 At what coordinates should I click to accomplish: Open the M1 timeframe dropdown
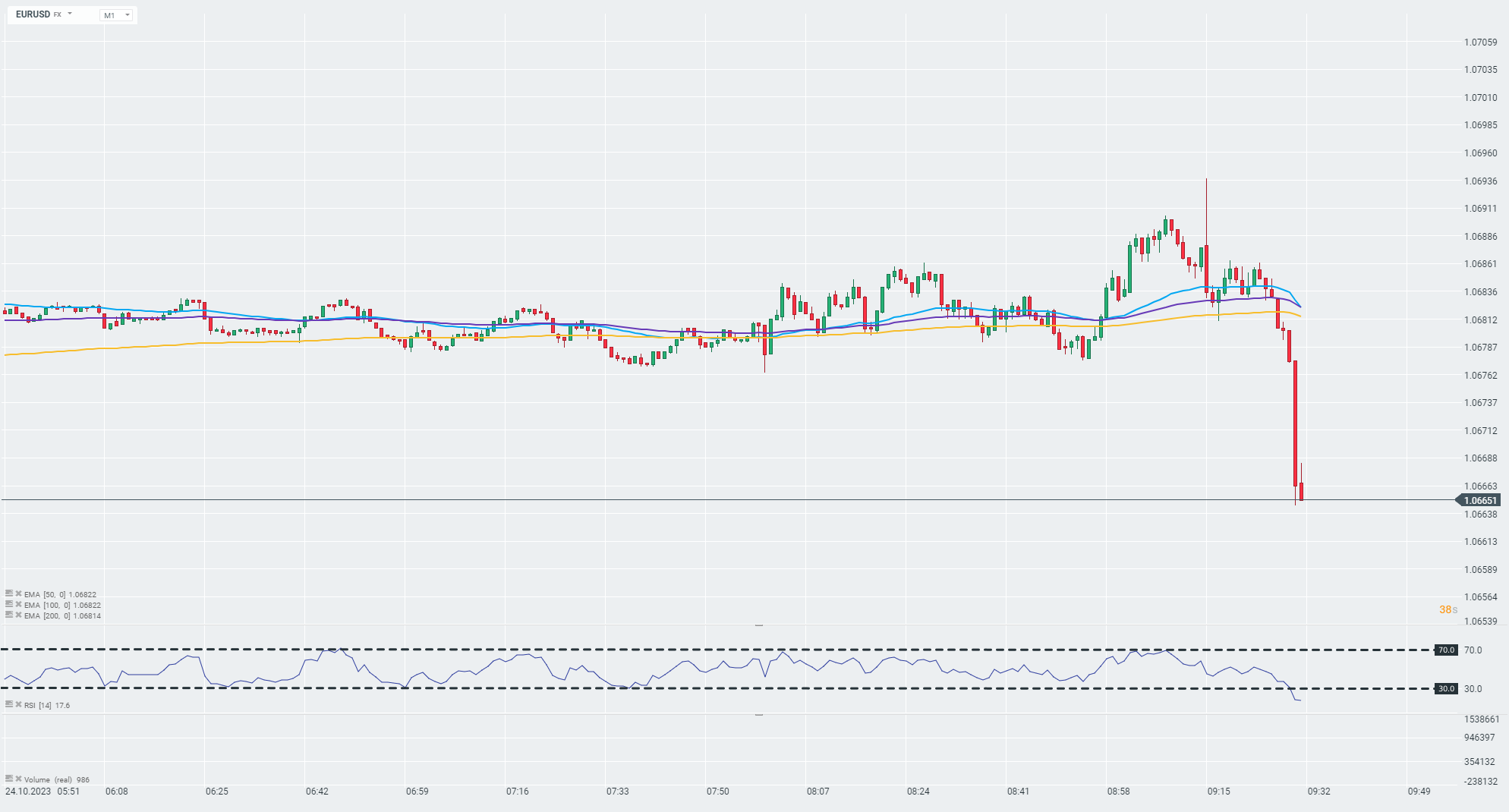[116, 15]
